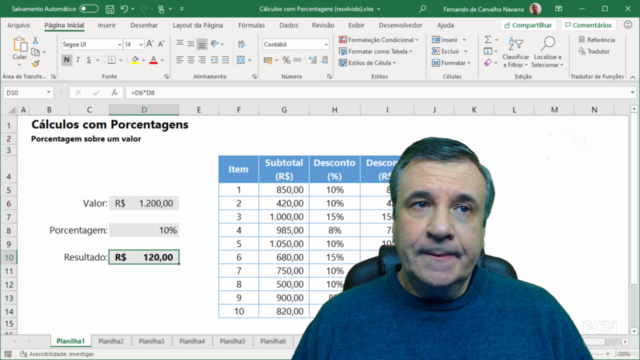
Task: Click the AutoSum sigma icon
Action: (x=488, y=40)
